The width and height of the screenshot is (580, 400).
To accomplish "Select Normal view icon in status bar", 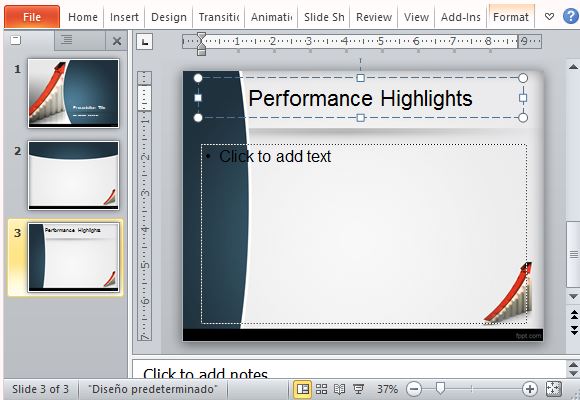I will pyautogui.click(x=303, y=389).
